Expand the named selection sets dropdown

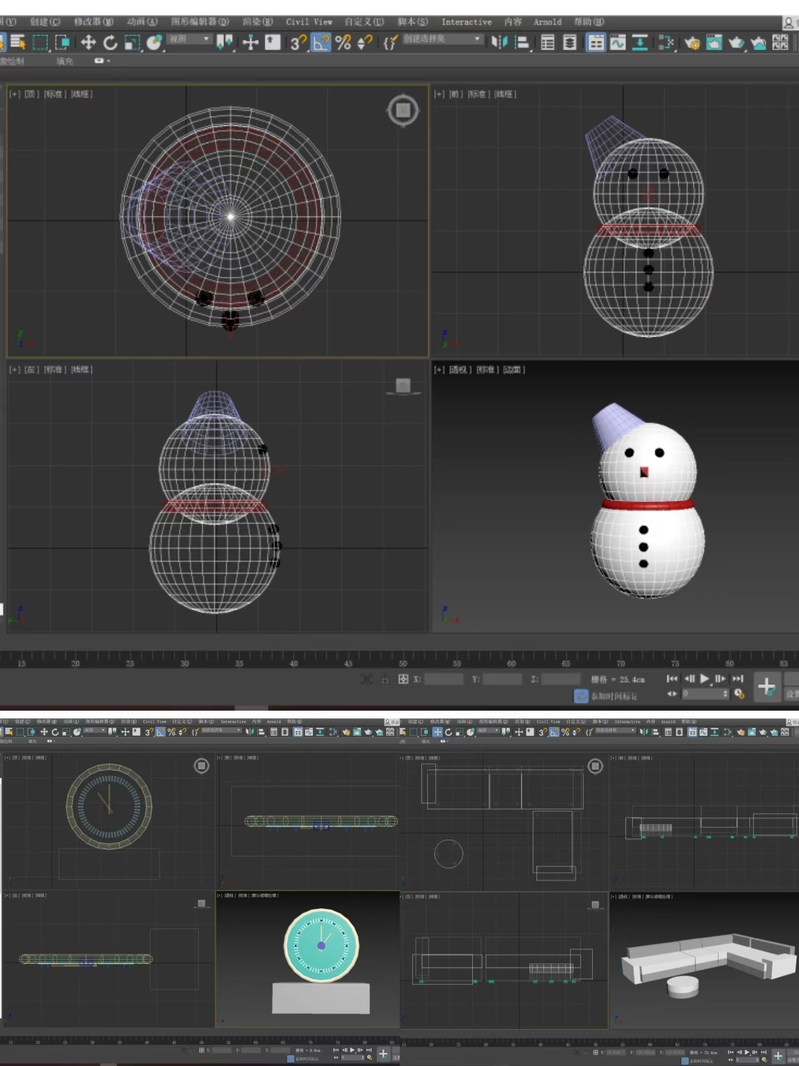[442, 40]
